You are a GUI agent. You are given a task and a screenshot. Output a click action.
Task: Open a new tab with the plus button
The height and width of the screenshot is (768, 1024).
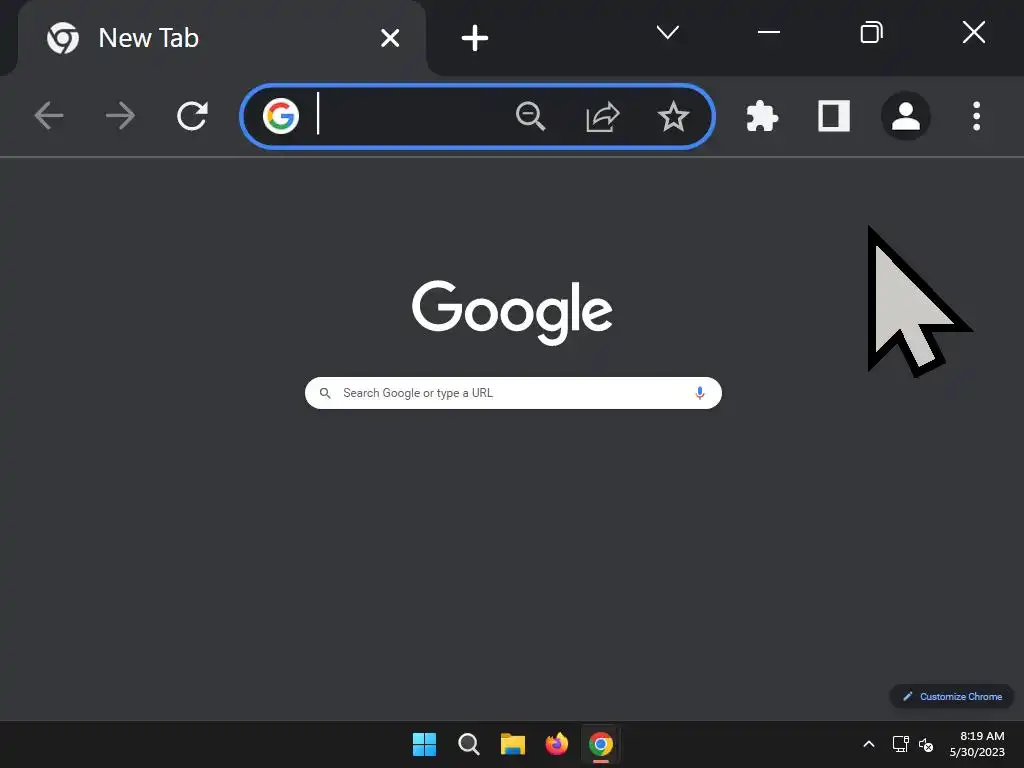[475, 38]
